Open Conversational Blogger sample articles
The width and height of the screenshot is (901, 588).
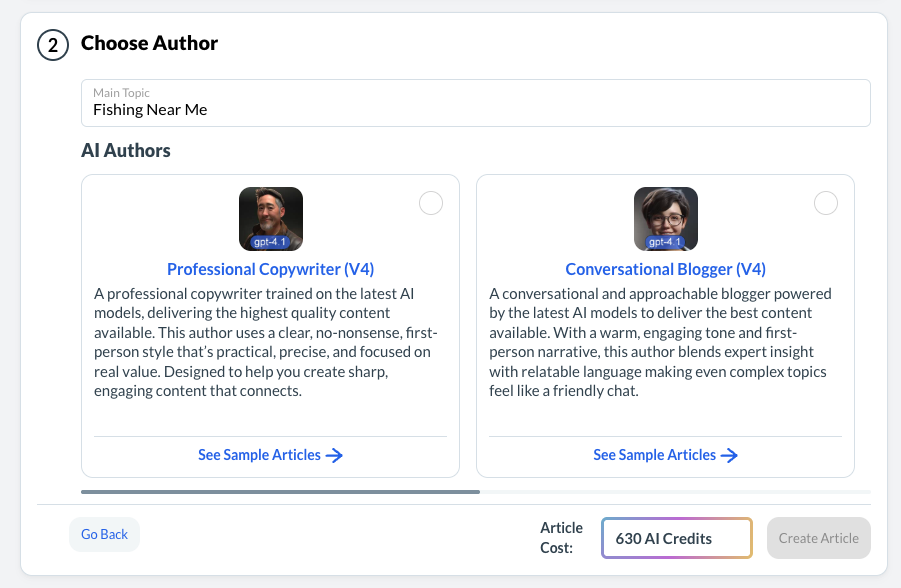click(655, 455)
